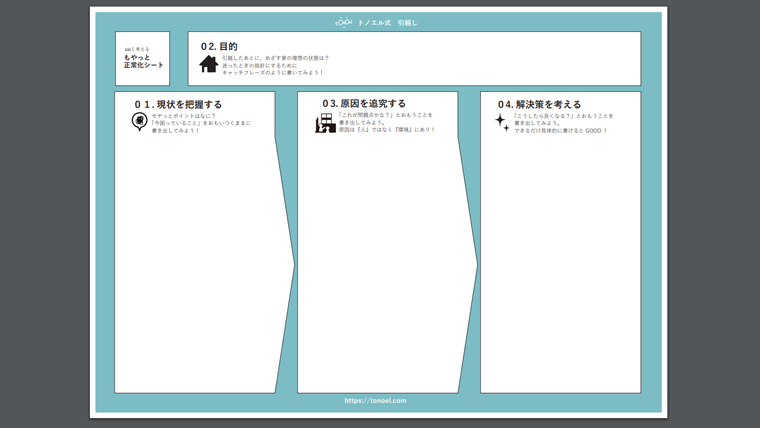The width and height of the screenshot is (760, 428).
Task: Click the small icon above もやっと正常化シート
Action: click(x=128, y=49)
